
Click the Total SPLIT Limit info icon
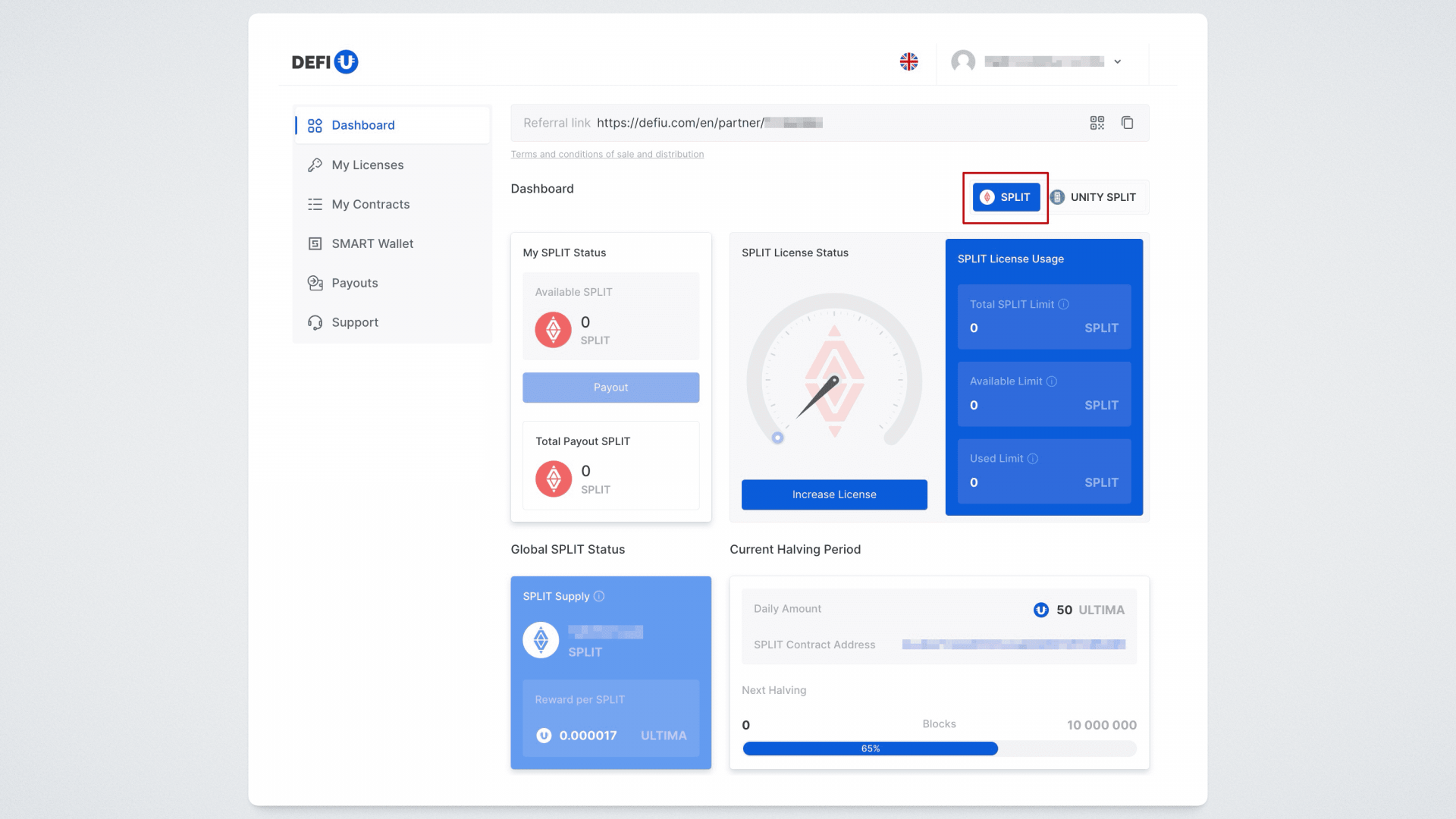click(1064, 304)
